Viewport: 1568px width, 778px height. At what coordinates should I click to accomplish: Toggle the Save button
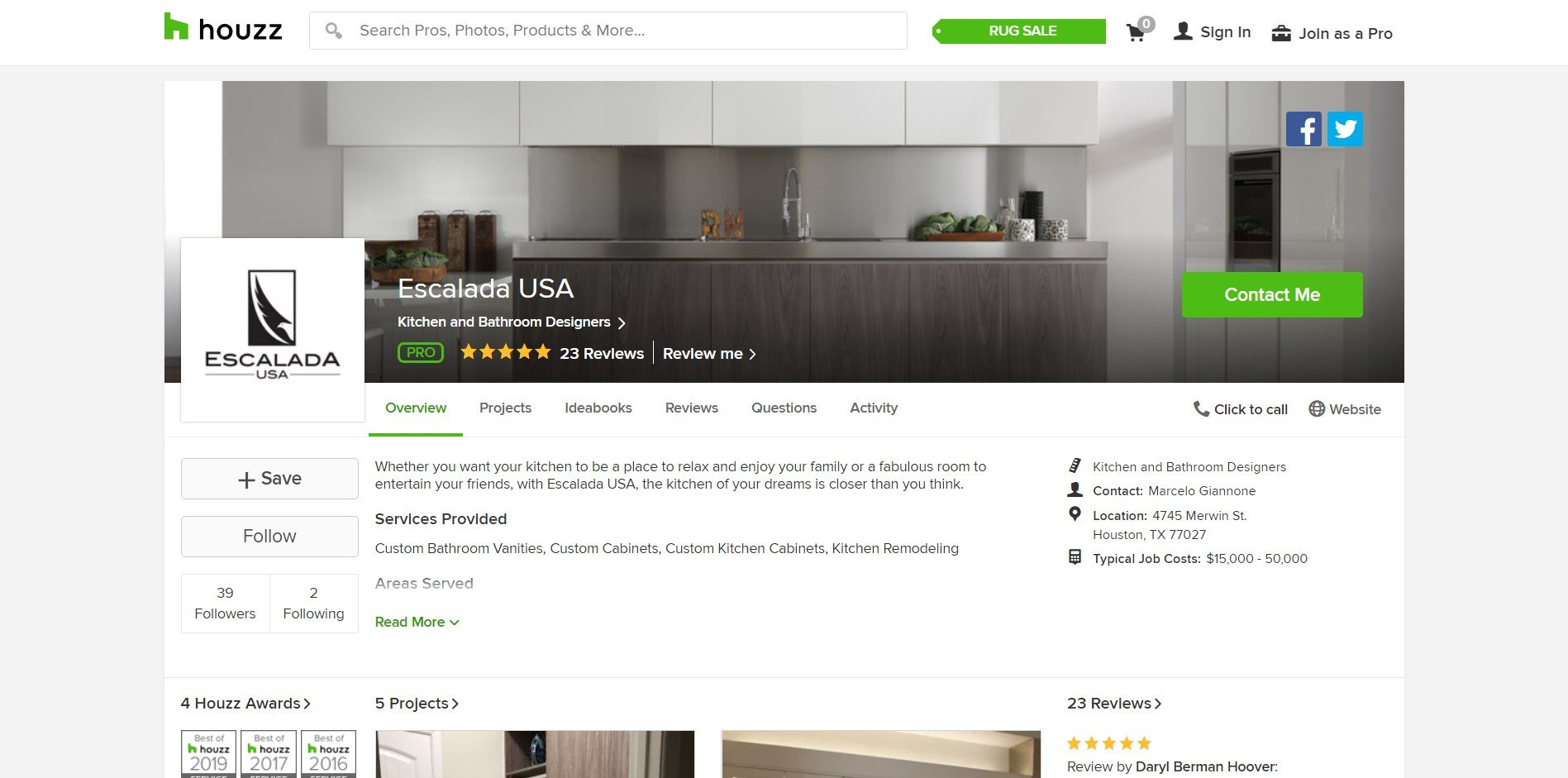point(269,479)
